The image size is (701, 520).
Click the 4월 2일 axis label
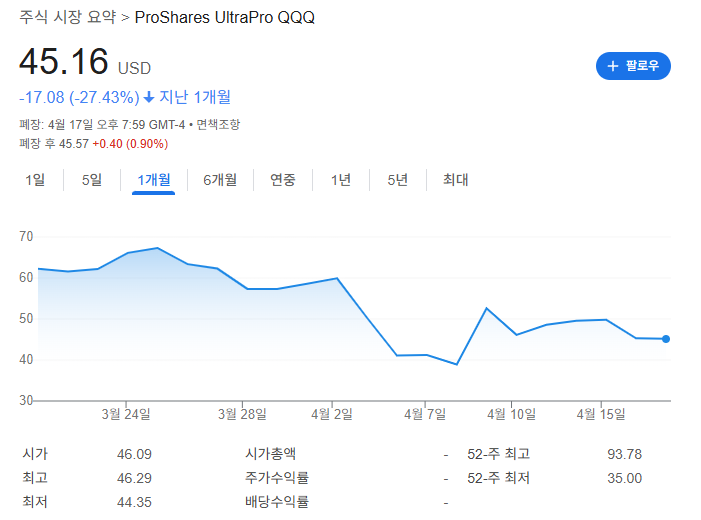point(332,414)
